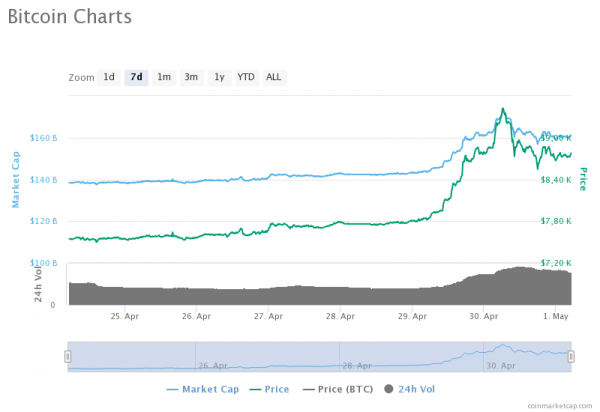Screen dimensions: 600x412
Task: Click the price peak on 30. Apr
Action: (x=503, y=109)
